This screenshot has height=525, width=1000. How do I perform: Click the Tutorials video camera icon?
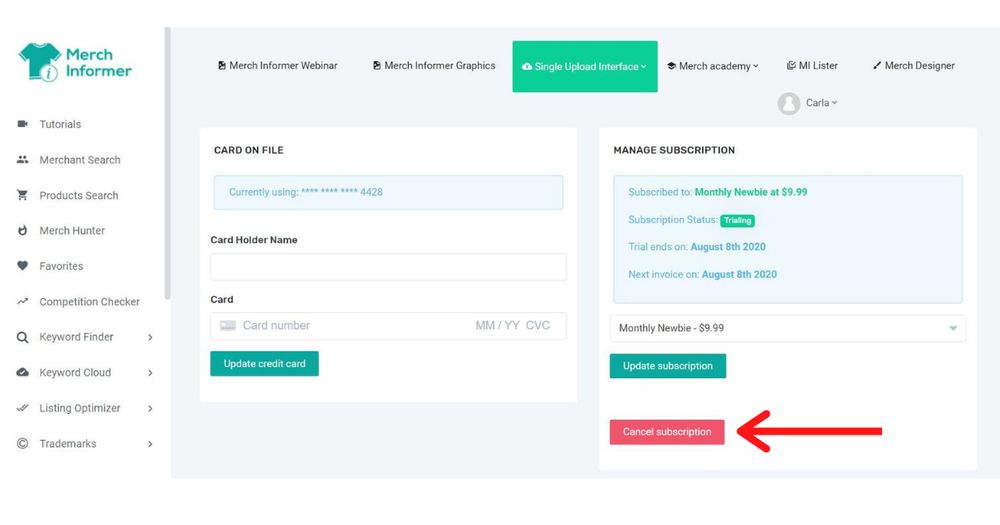22,124
